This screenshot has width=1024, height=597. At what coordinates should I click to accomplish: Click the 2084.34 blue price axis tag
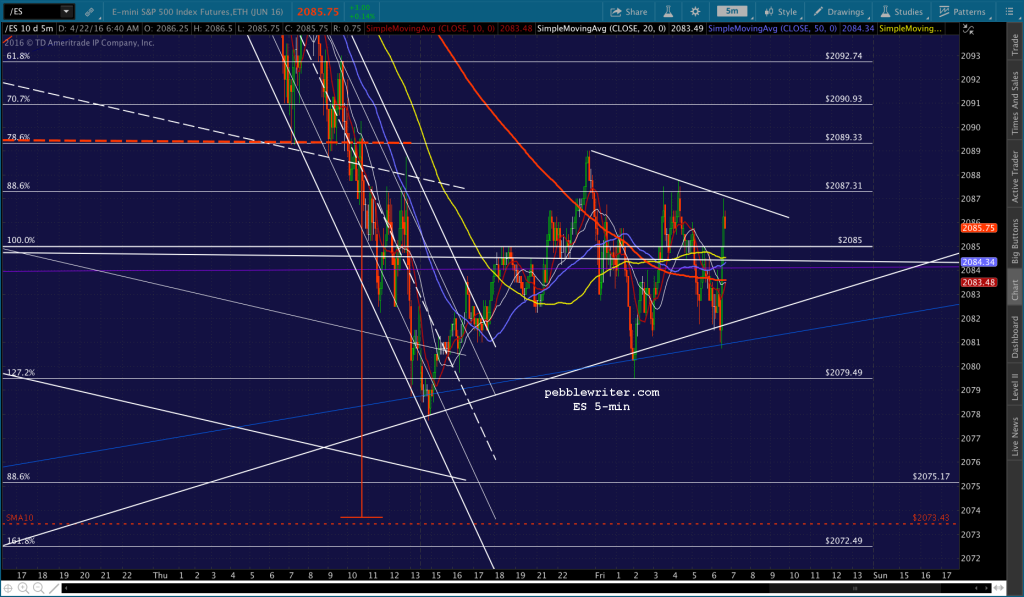[x=978, y=262]
